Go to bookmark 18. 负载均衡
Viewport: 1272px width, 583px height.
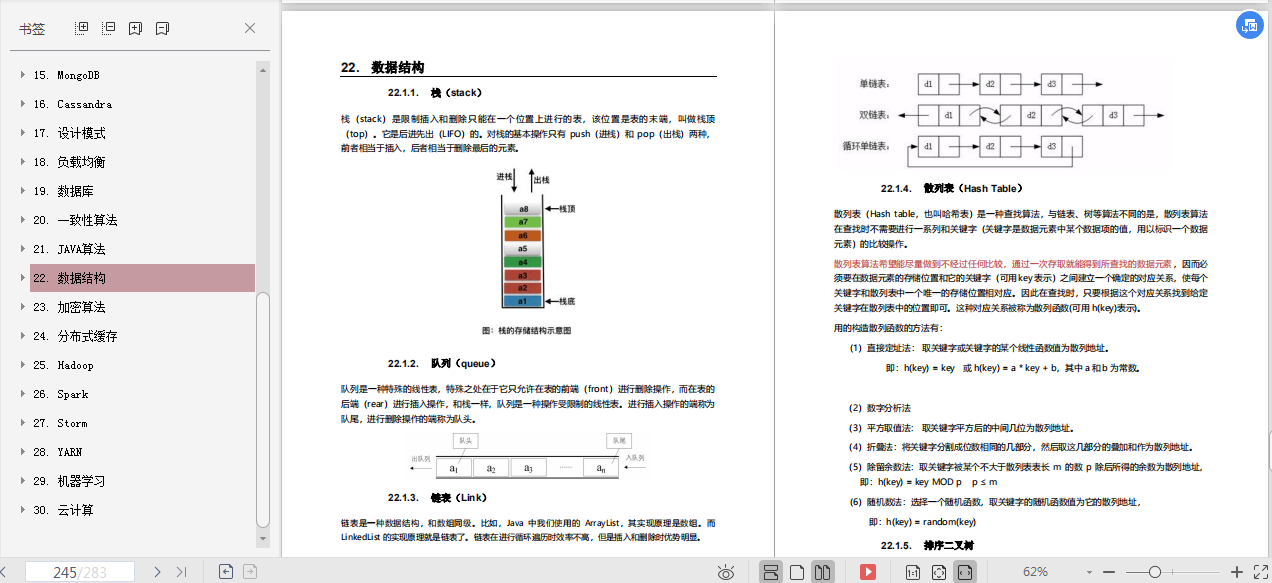tap(69, 162)
